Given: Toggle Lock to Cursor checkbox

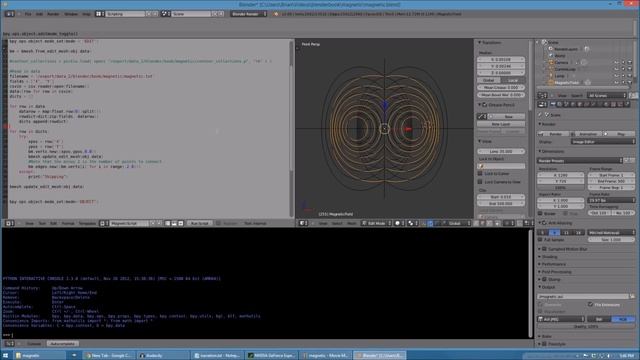Looking at the screenshot, I should (x=480, y=173).
